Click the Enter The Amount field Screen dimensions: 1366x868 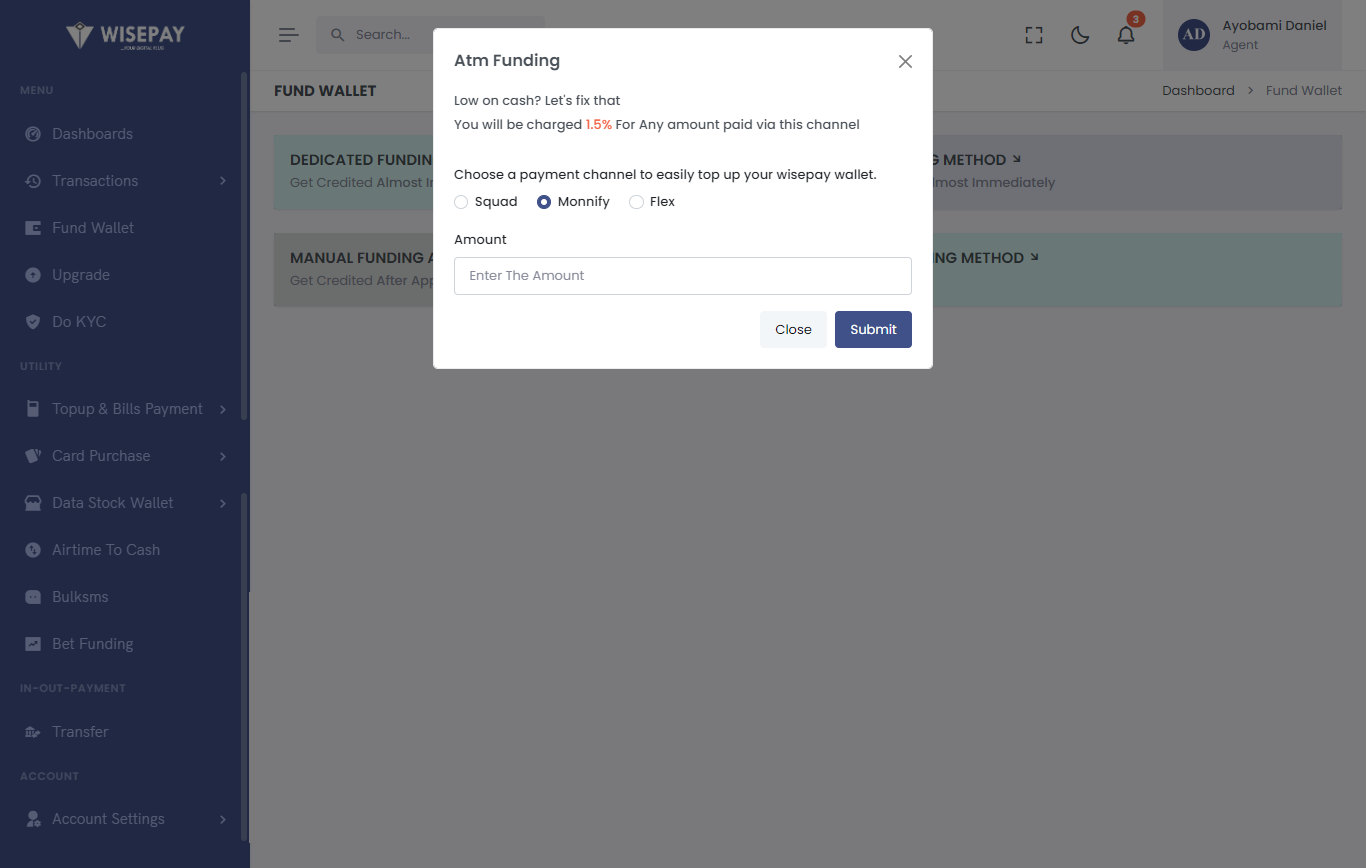[x=682, y=276]
